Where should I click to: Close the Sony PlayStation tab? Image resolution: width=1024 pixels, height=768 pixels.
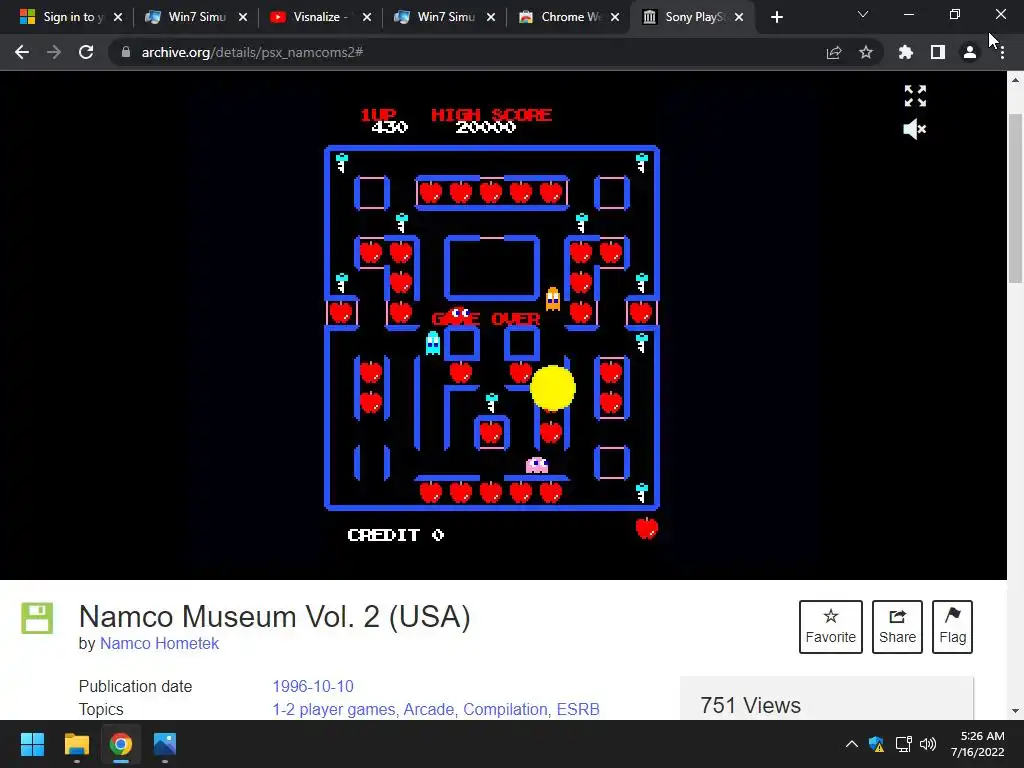739,17
